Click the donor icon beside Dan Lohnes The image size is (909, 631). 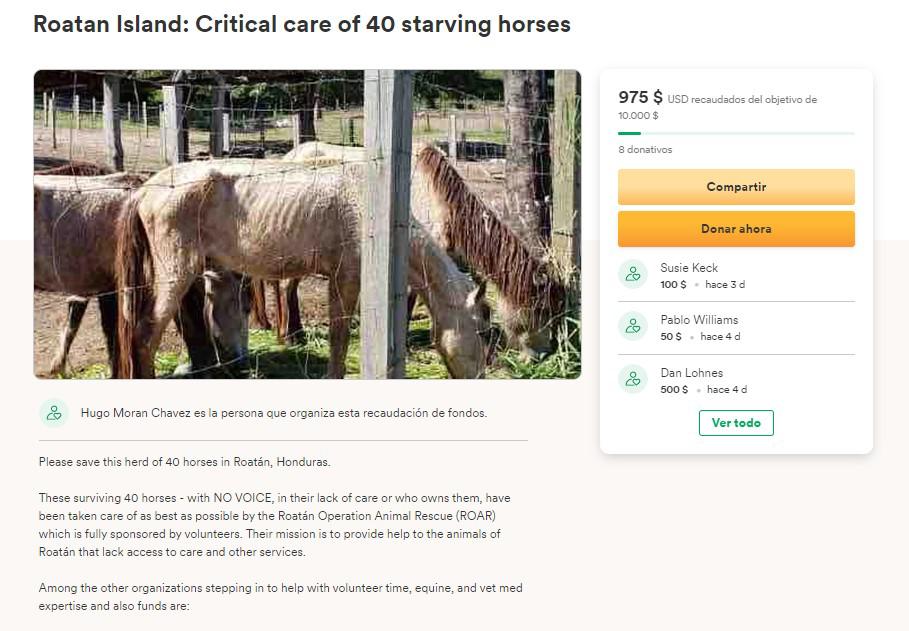point(632,379)
